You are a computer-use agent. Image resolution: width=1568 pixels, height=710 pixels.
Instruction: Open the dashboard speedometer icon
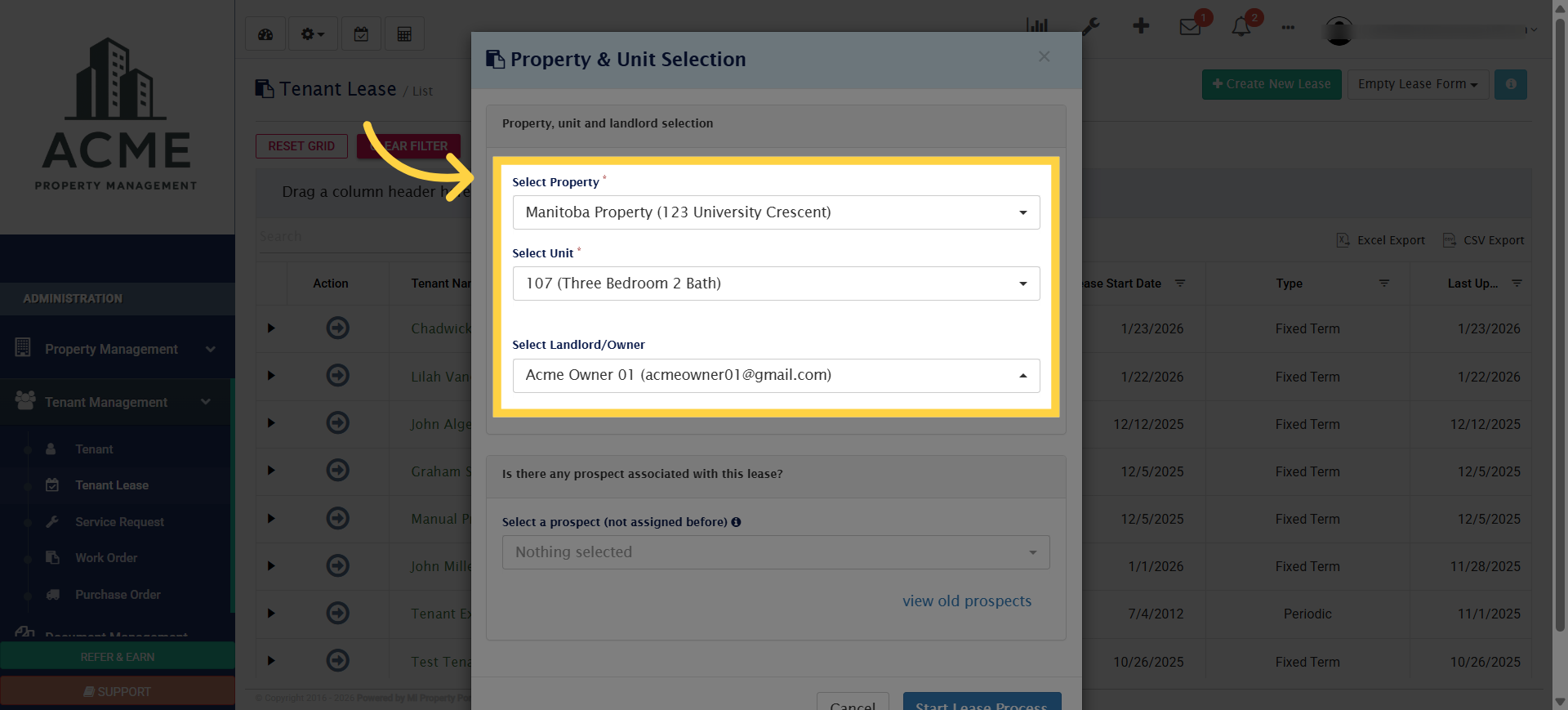click(265, 33)
